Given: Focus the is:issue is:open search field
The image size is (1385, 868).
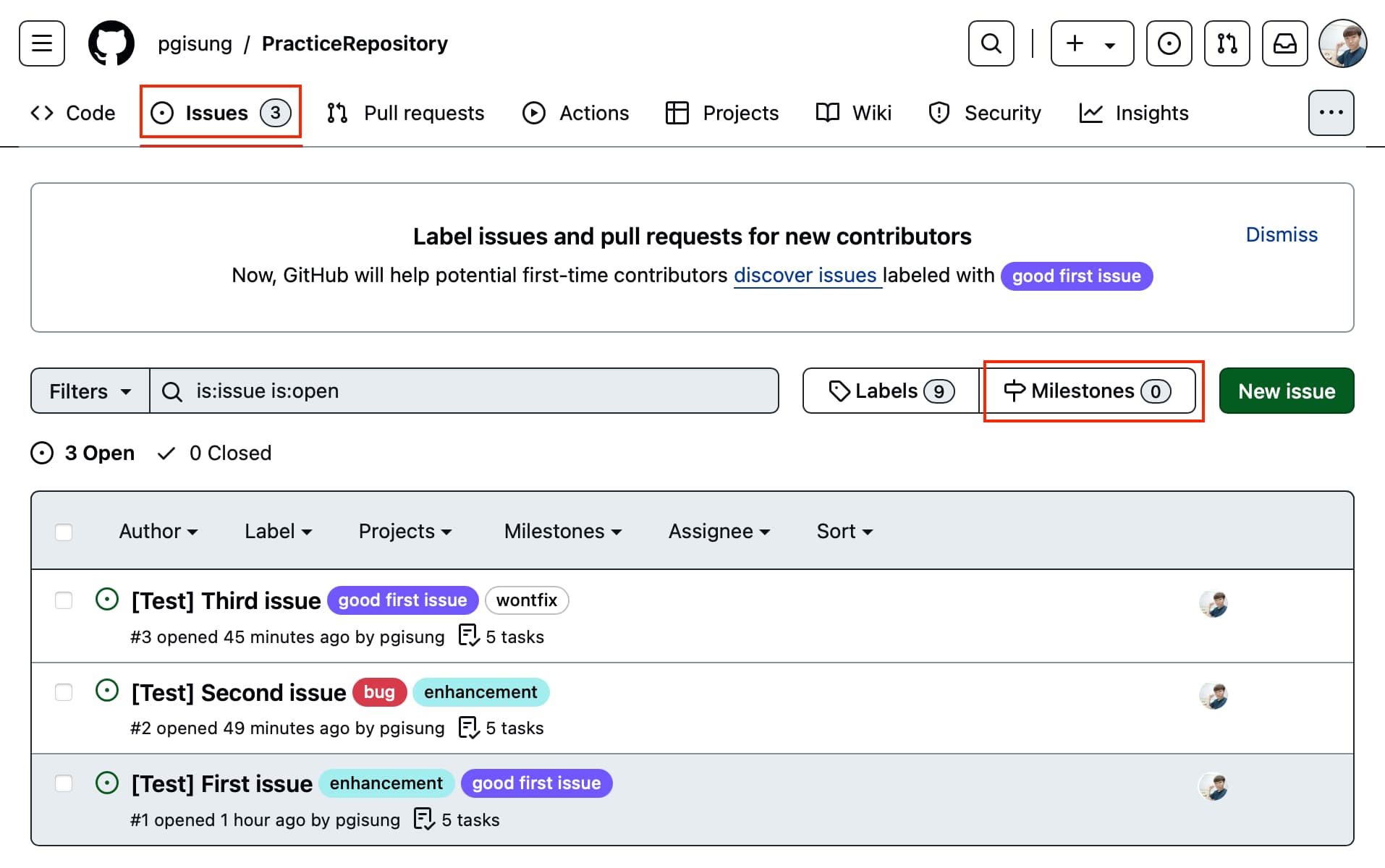Looking at the screenshot, I should tap(465, 391).
